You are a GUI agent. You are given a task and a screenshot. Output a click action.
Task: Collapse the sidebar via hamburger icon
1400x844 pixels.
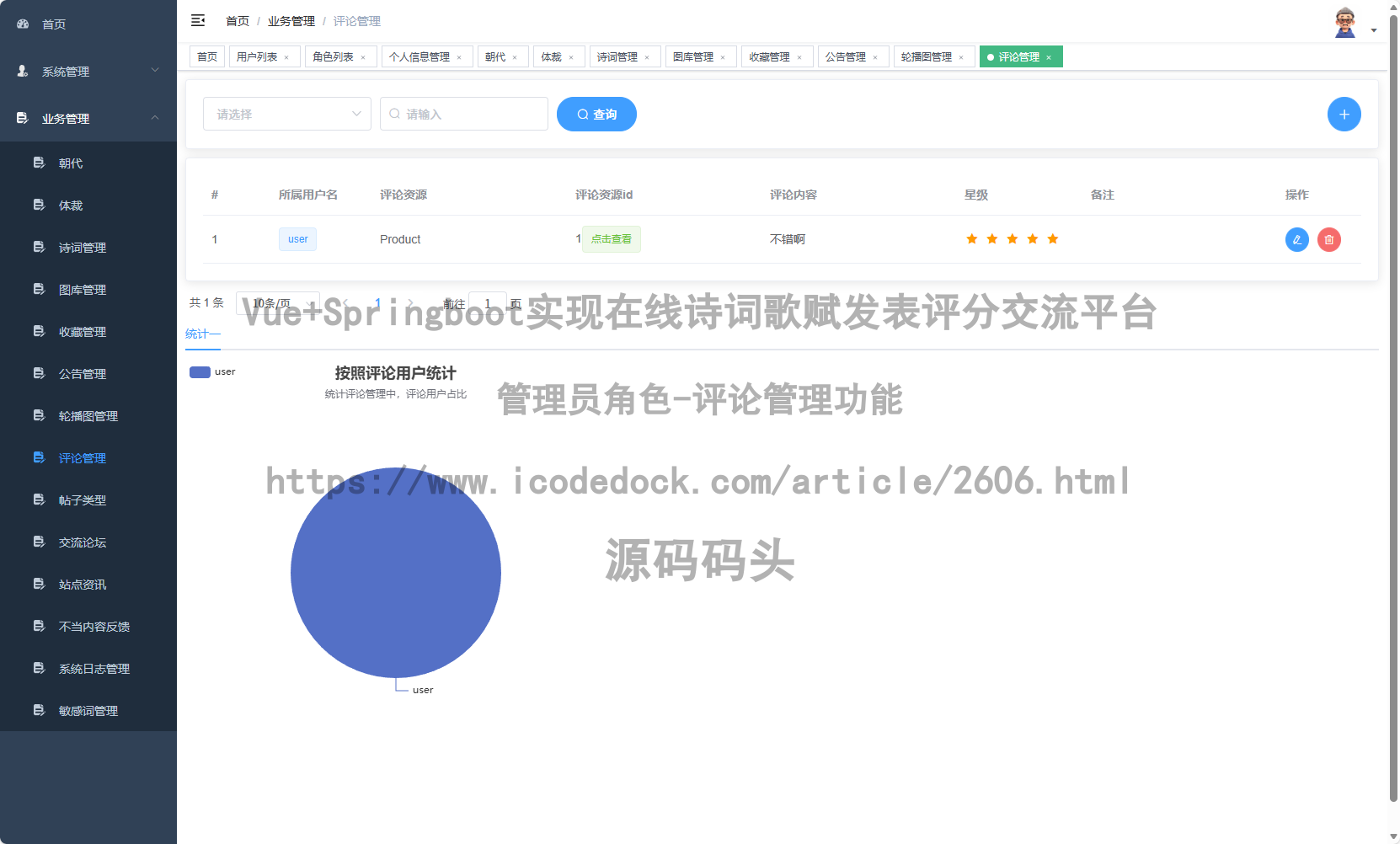(198, 20)
